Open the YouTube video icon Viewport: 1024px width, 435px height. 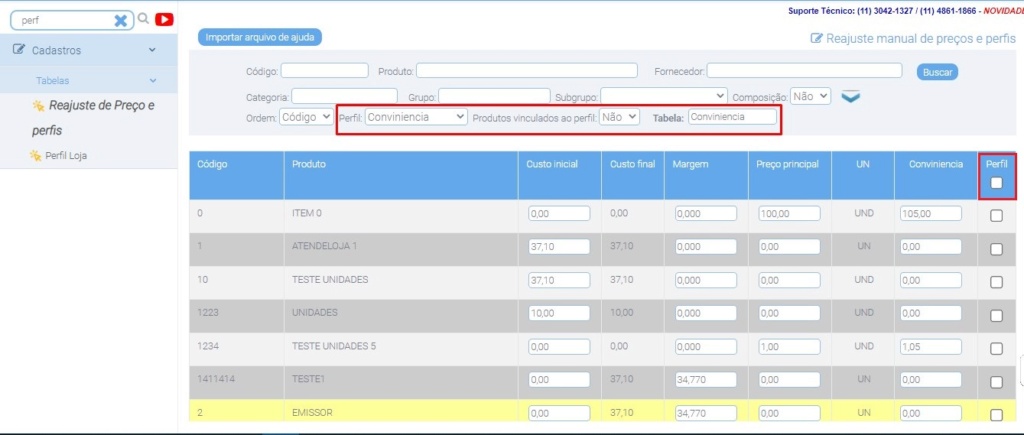click(164, 20)
